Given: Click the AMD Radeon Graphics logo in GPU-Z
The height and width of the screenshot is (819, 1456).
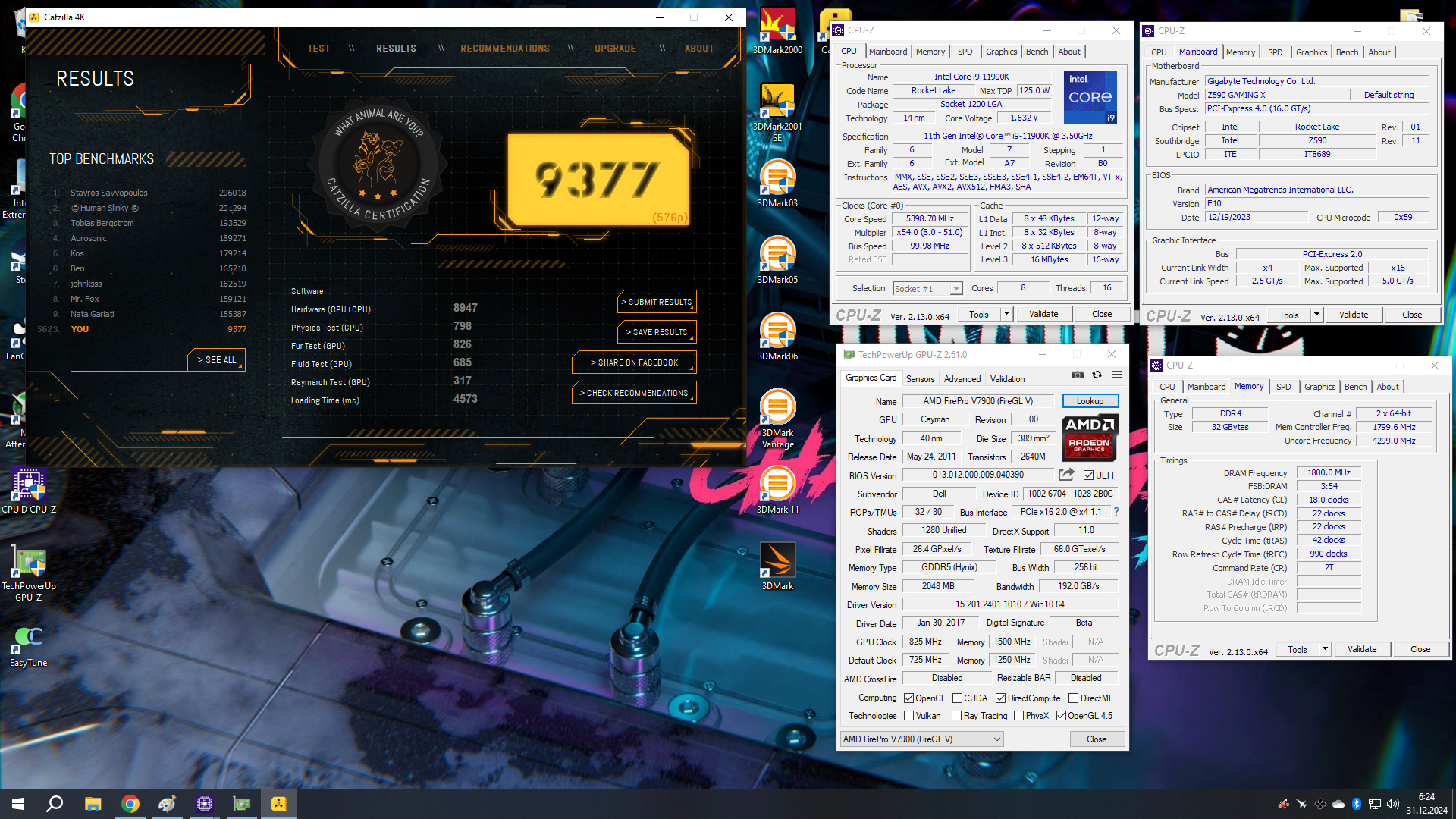Looking at the screenshot, I should 1090,438.
